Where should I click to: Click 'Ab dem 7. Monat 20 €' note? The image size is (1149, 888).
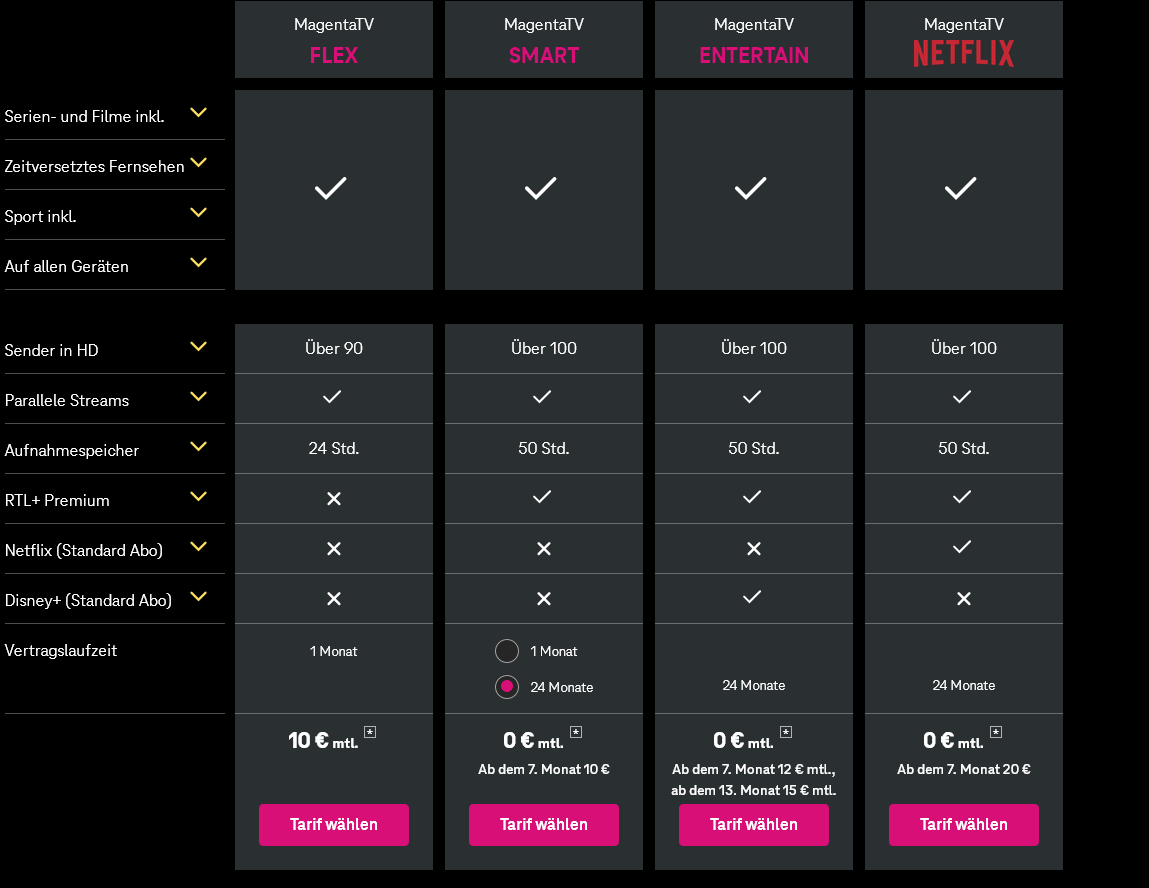point(964,769)
